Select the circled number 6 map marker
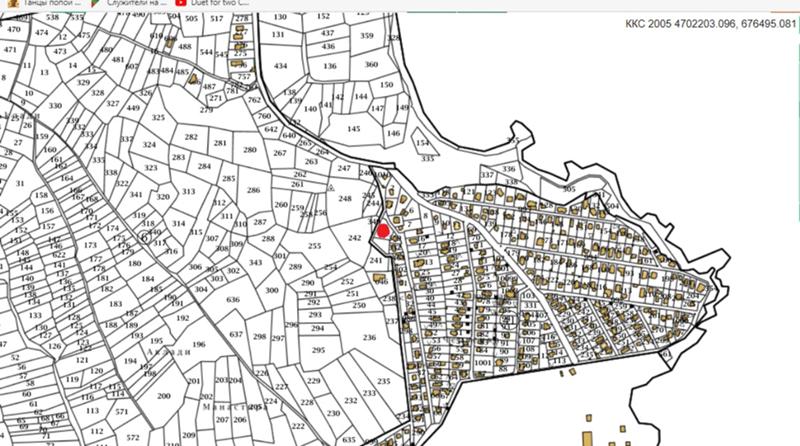The width and height of the screenshot is (800, 446). point(145,237)
